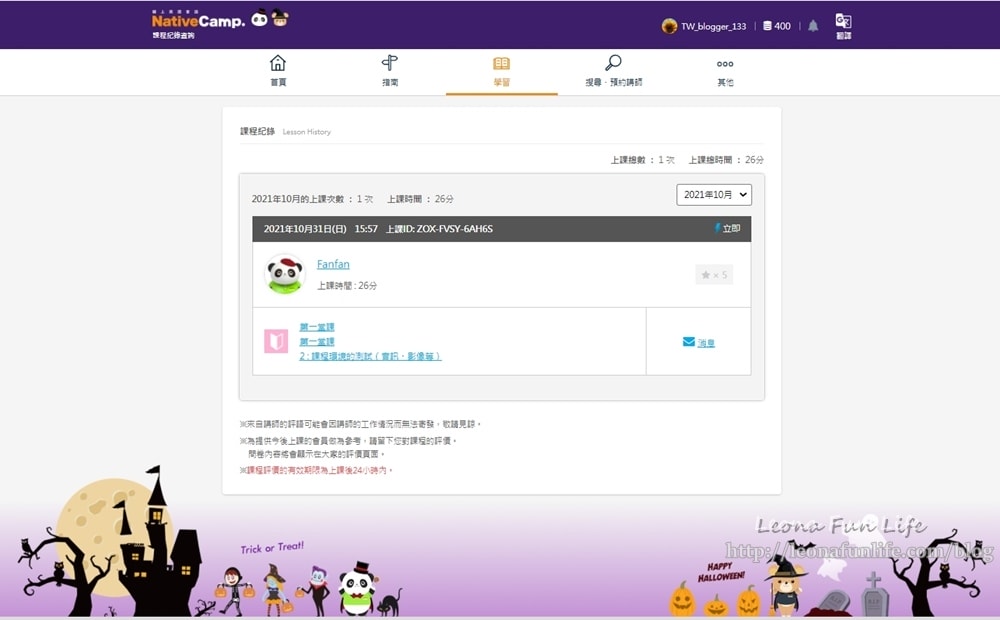Image resolution: width=1000 pixels, height=620 pixels.
Task: Open the guide signpost icon
Action: point(390,70)
